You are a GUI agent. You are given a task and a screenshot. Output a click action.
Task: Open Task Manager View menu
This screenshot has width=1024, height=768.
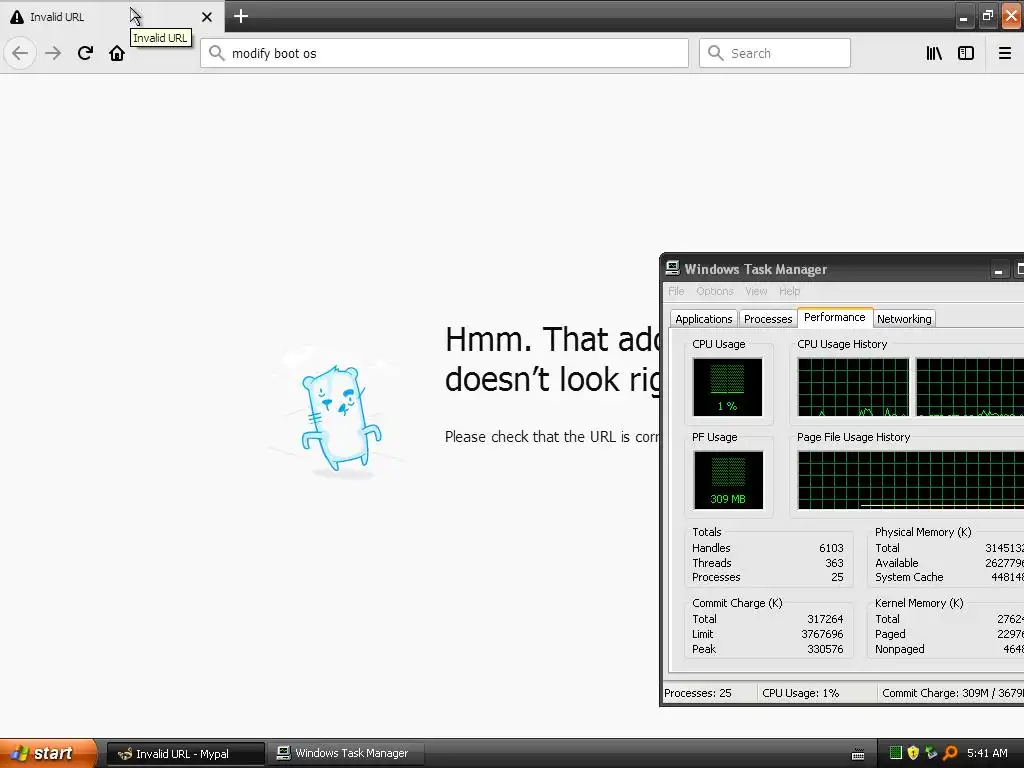(x=756, y=291)
